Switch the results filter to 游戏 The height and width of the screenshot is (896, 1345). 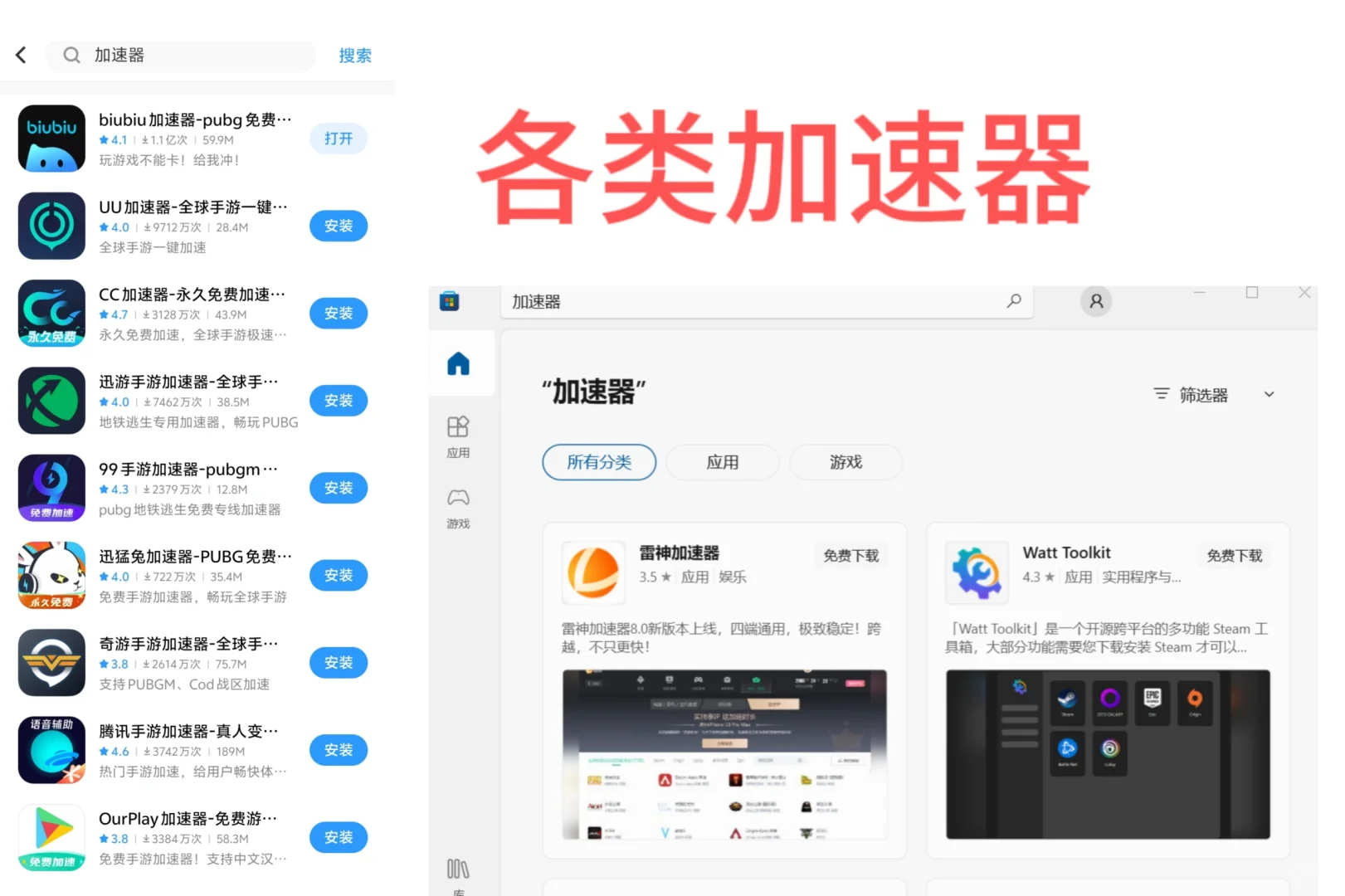coord(845,462)
